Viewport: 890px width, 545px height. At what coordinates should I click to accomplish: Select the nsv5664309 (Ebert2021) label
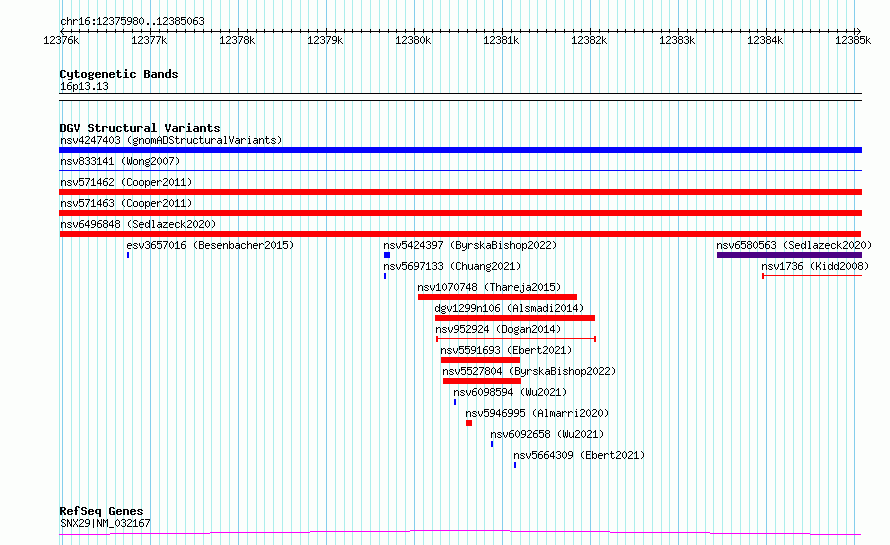click(579, 455)
